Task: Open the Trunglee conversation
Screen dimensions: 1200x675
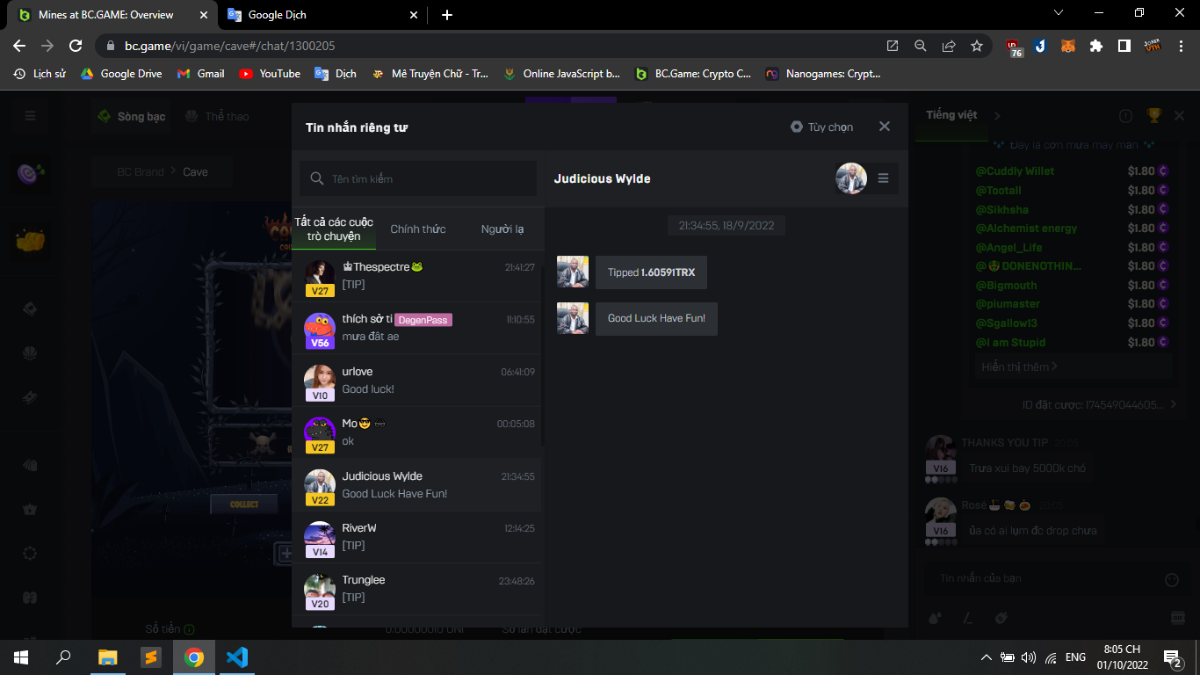Action: coord(418,589)
